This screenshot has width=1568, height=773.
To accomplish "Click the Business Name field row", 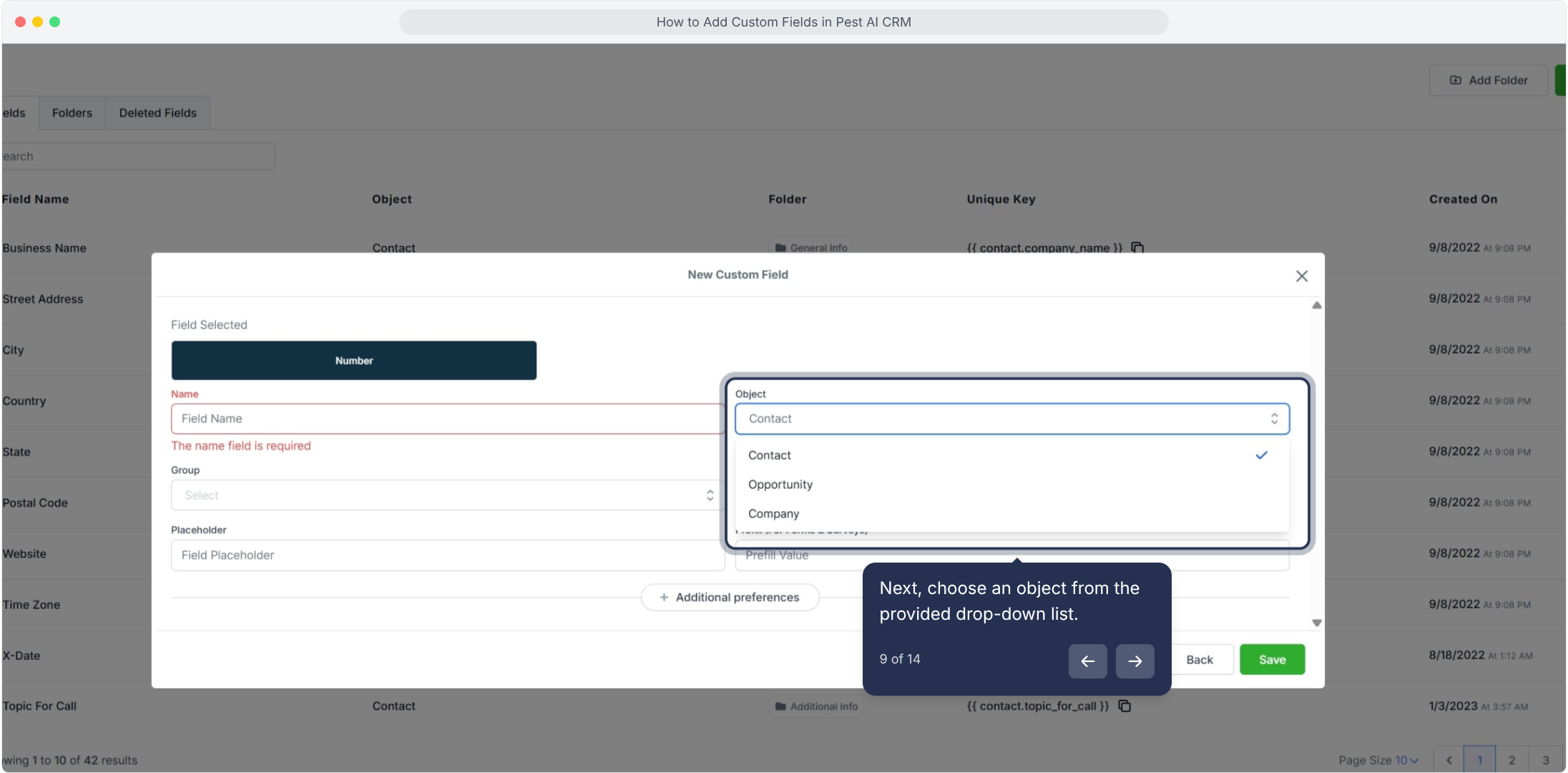I will (44, 248).
